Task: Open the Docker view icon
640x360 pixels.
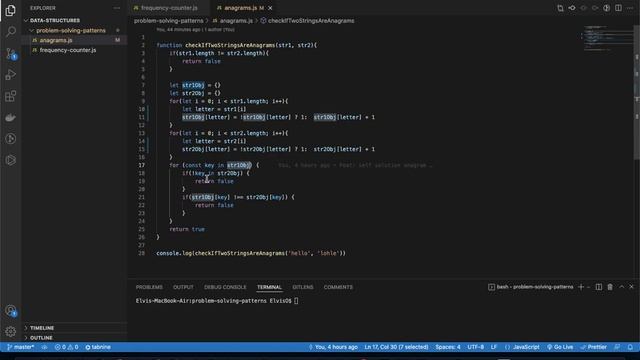Action: pyautogui.click(x=11, y=118)
